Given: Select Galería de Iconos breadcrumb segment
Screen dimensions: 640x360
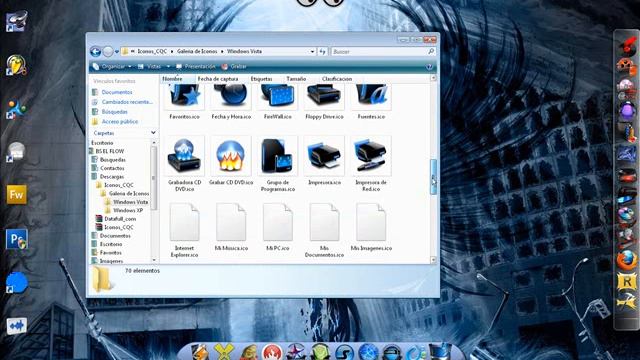Looking at the screenshot, I should point(197,51).
